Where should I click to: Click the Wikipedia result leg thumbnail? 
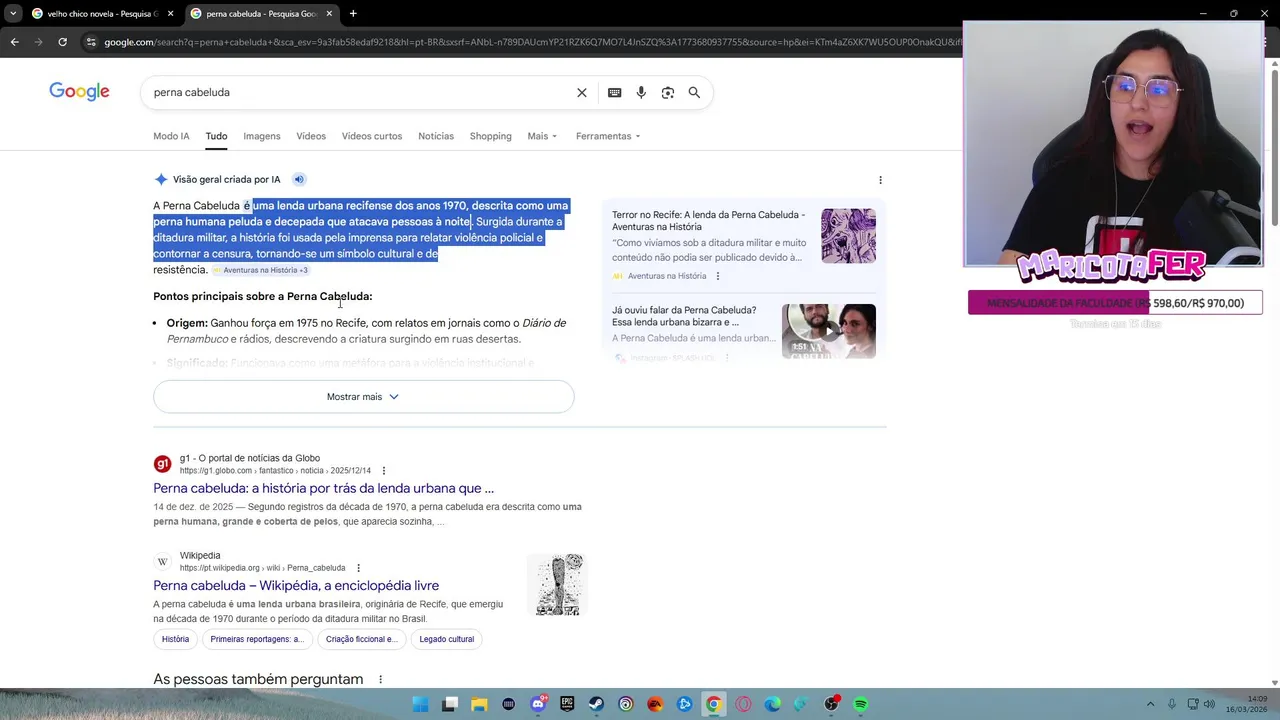click(x=557, y=585)
